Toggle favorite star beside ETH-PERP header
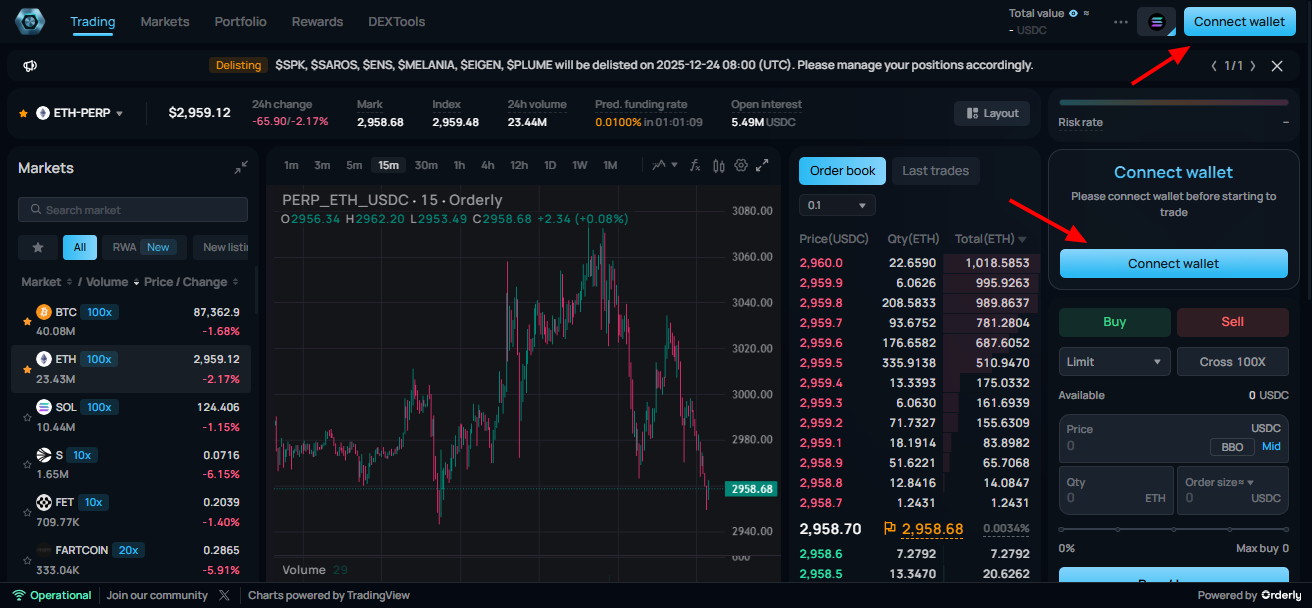1312x608 pixels. [x=23, y=113]
